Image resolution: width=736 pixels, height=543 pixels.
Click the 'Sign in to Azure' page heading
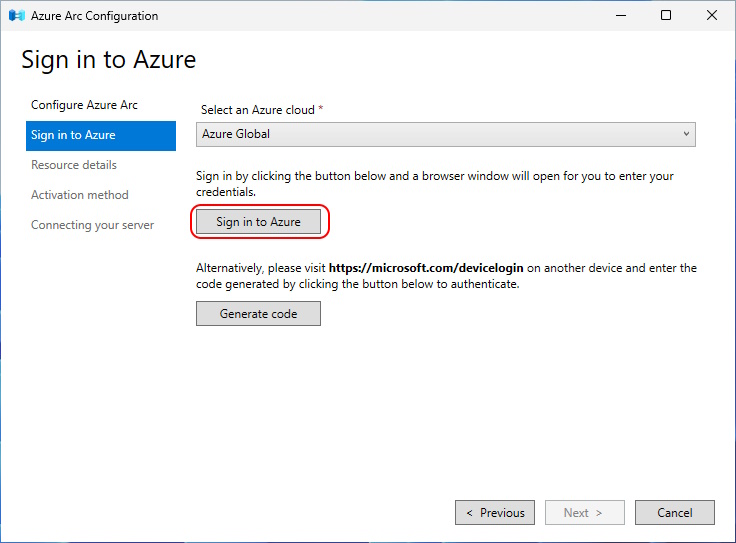pyautogui.click(x=109, y=60)
